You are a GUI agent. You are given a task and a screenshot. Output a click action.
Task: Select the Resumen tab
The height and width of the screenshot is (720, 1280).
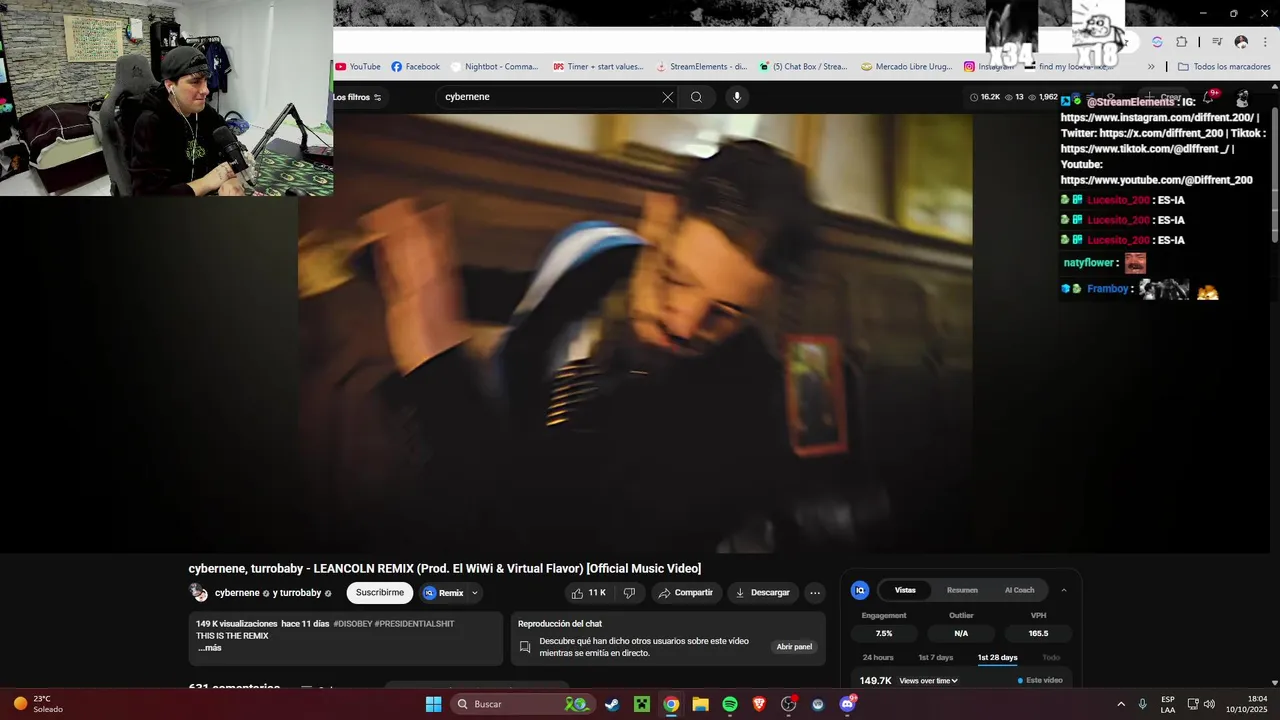pyautogui.click(x=962, y=590)
